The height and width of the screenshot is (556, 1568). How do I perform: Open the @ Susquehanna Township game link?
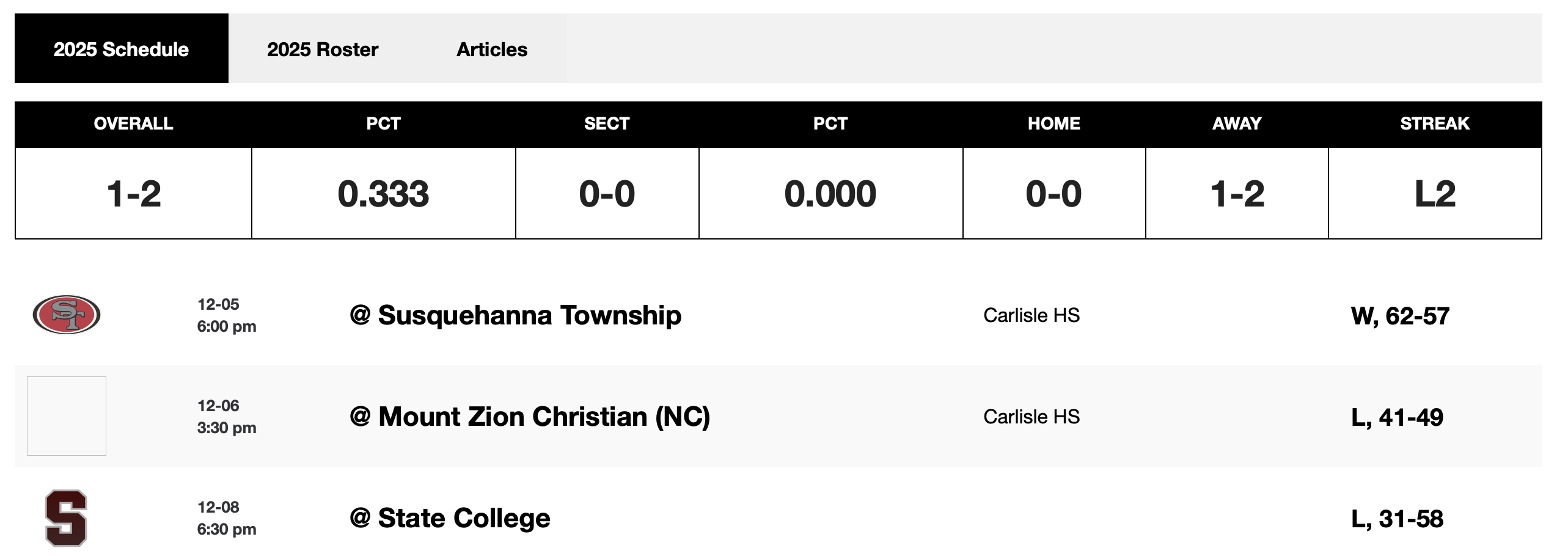coord(515,315)
